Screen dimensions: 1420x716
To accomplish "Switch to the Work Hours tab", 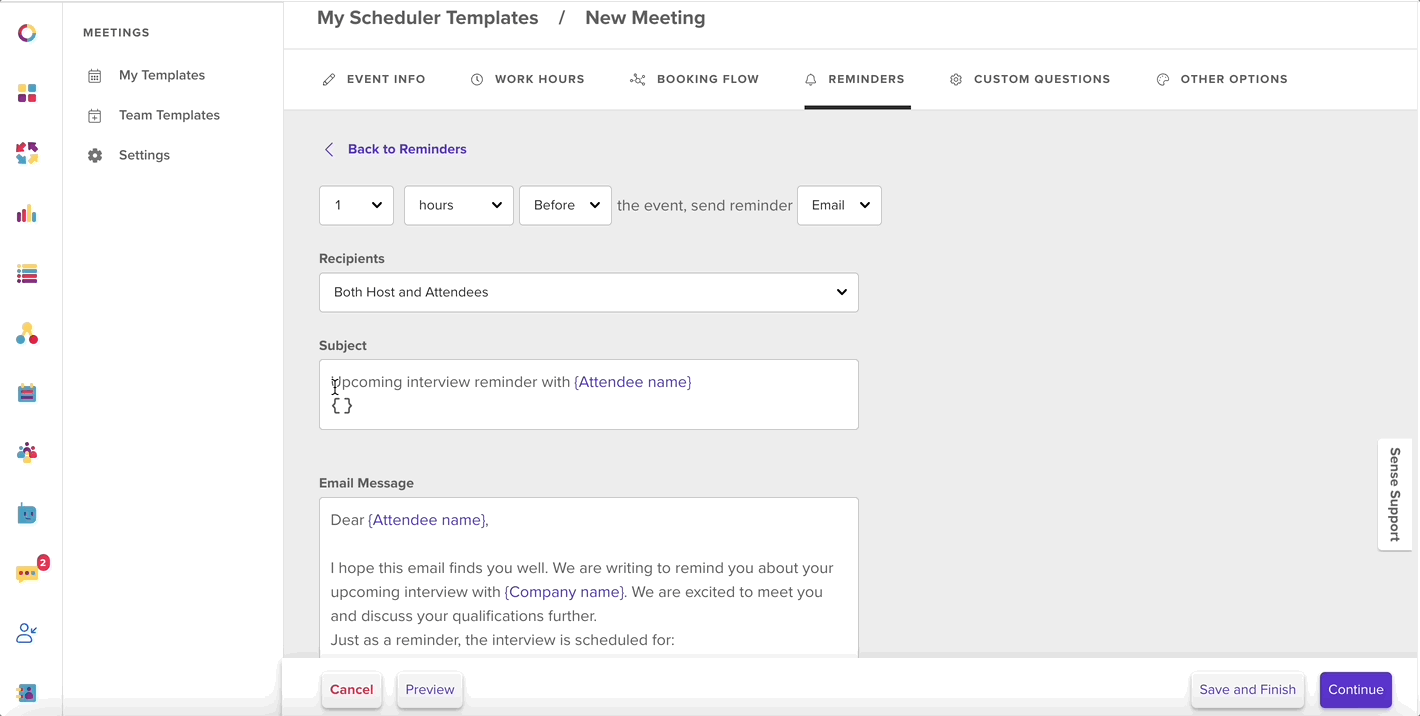I will [527, 79].
